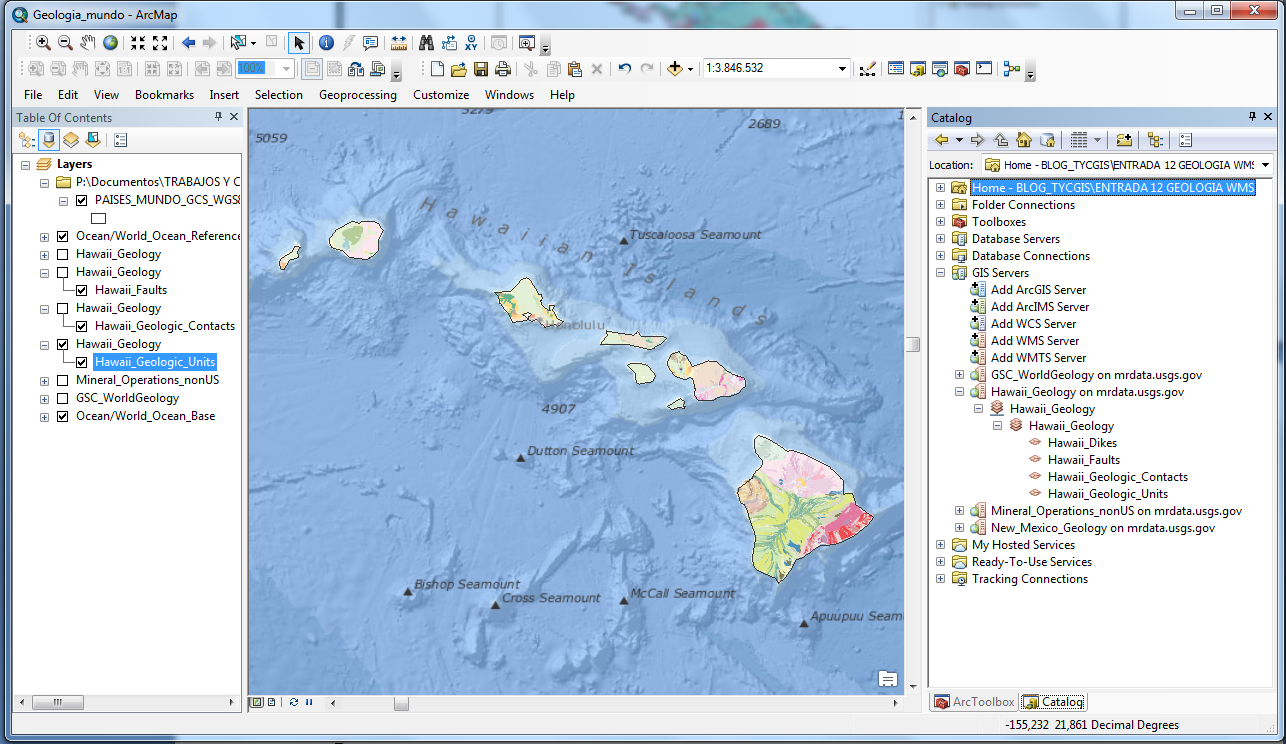Collapse the Layers data frame node
This screenshot has width=1286, height=744.
point(25,164)
